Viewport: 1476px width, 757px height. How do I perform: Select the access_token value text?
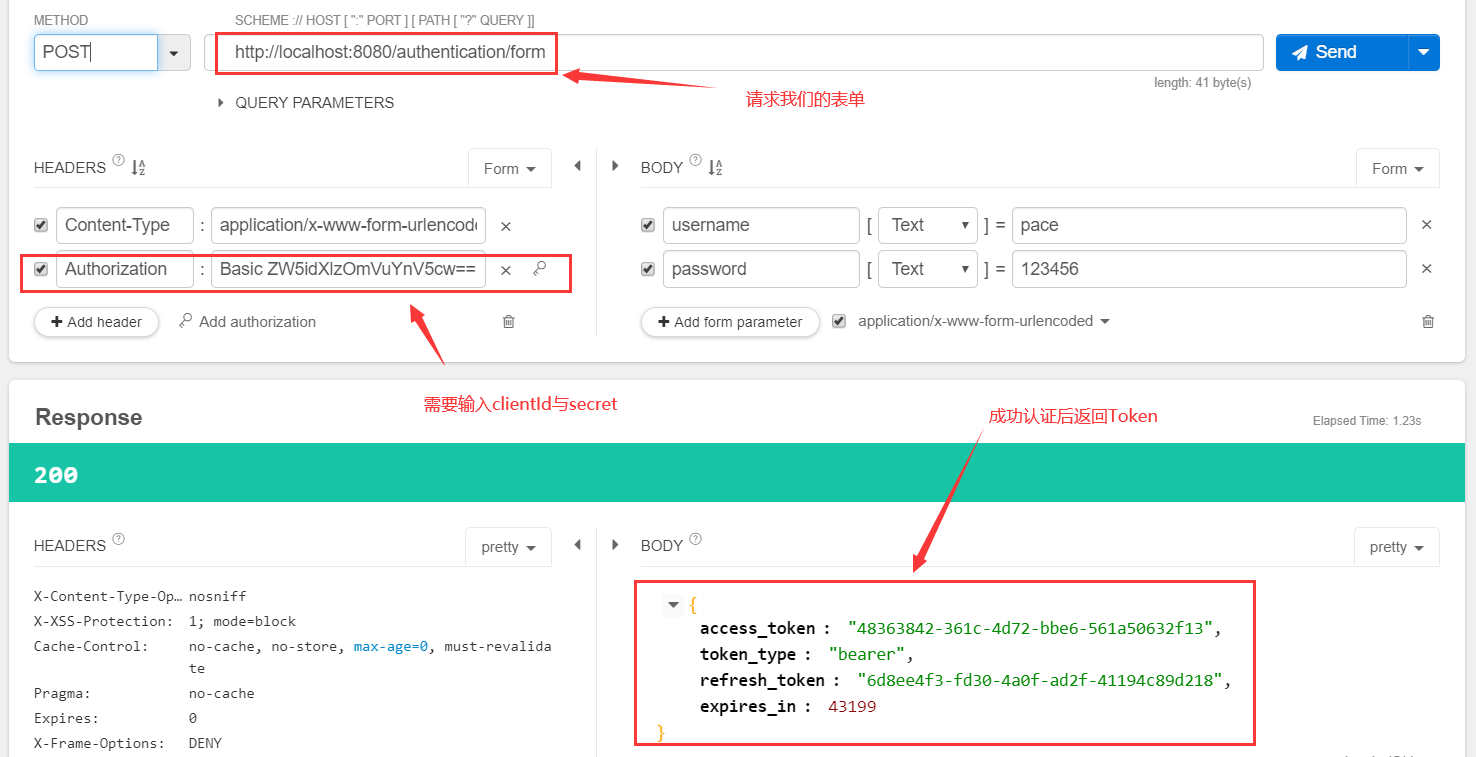point(1031,629)
